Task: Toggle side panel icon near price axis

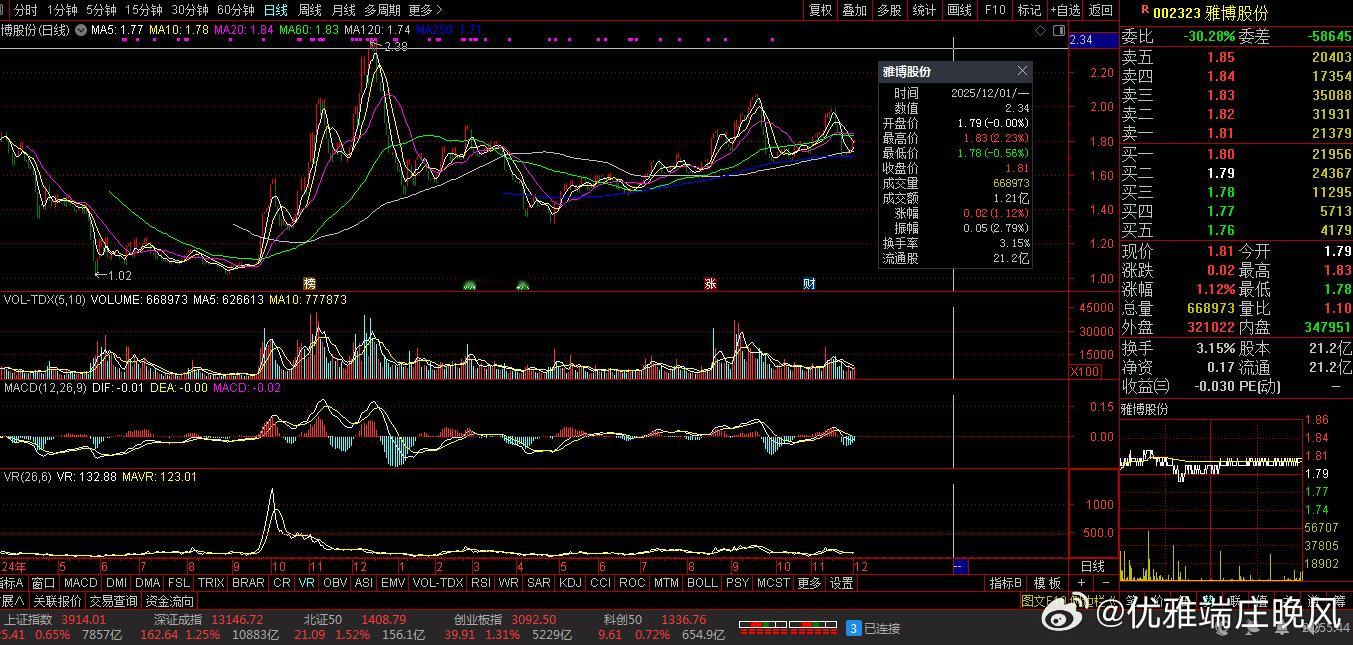Action: tap(1058, 31)
